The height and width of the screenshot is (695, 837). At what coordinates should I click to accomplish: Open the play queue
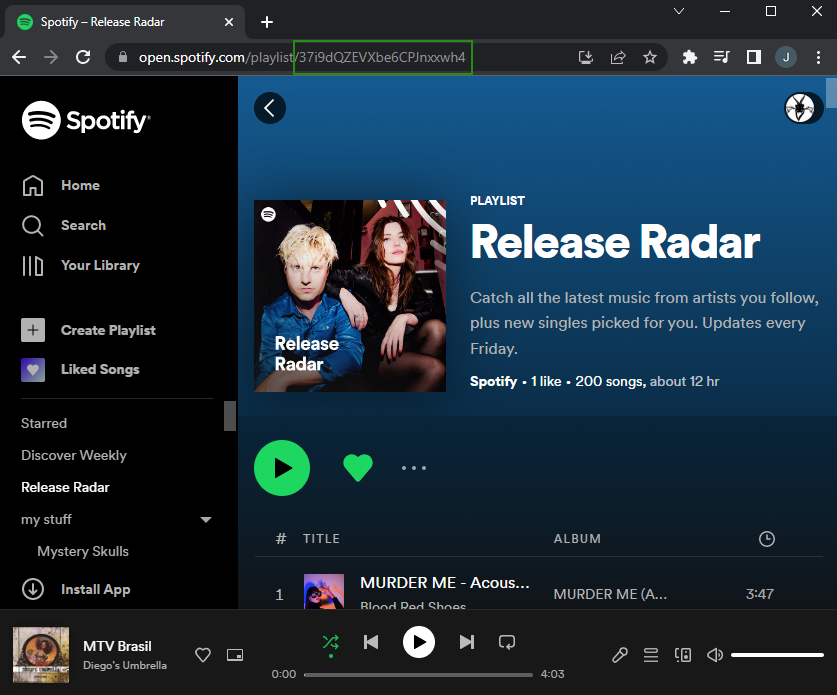tap(651, 655)
